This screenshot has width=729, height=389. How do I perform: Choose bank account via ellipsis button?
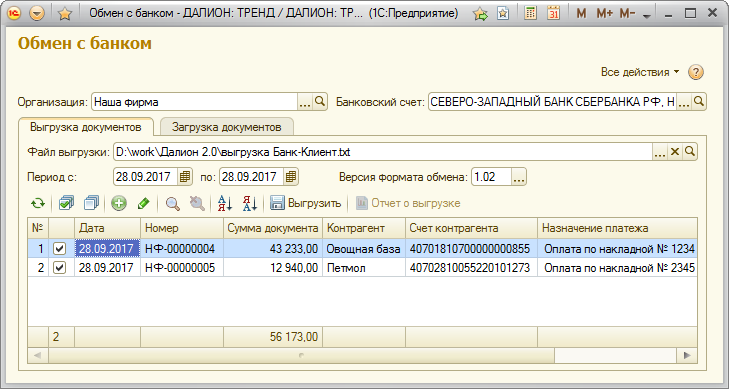pyautogui.click(x=683, y=102)
